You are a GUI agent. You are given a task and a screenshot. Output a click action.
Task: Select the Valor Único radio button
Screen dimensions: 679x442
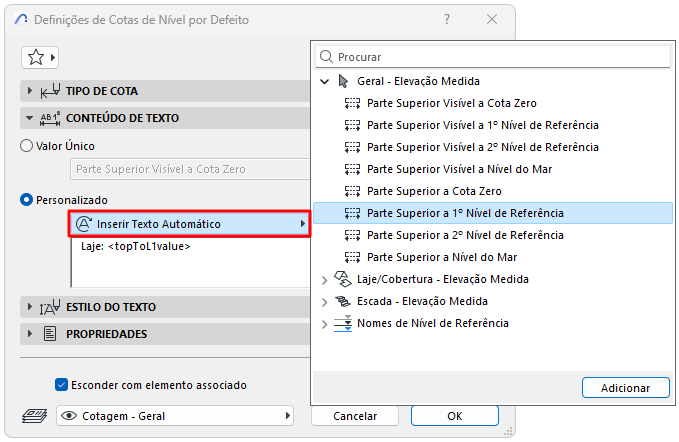26,146
